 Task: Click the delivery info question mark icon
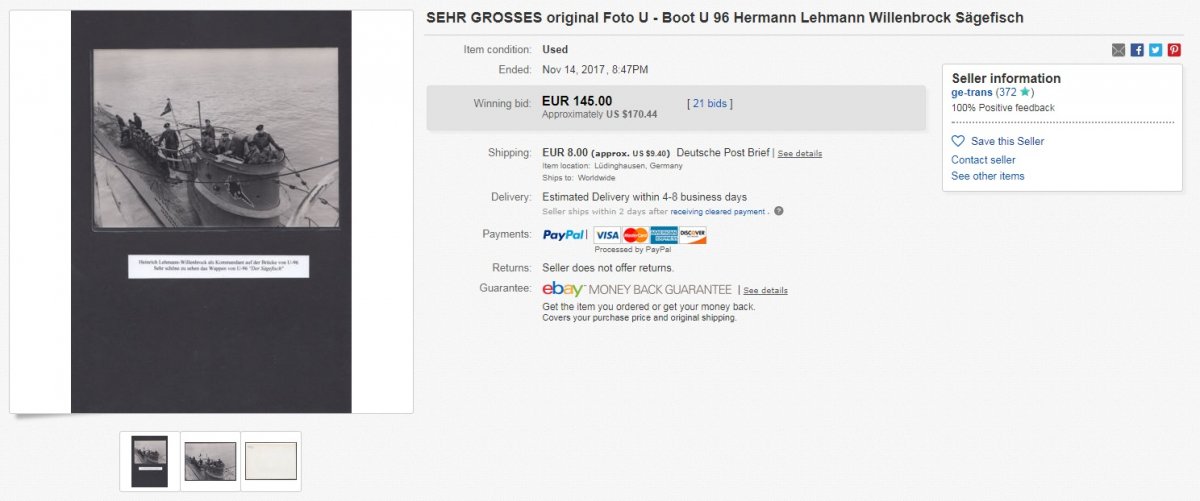pyautogui.click(x=778, y=211)
